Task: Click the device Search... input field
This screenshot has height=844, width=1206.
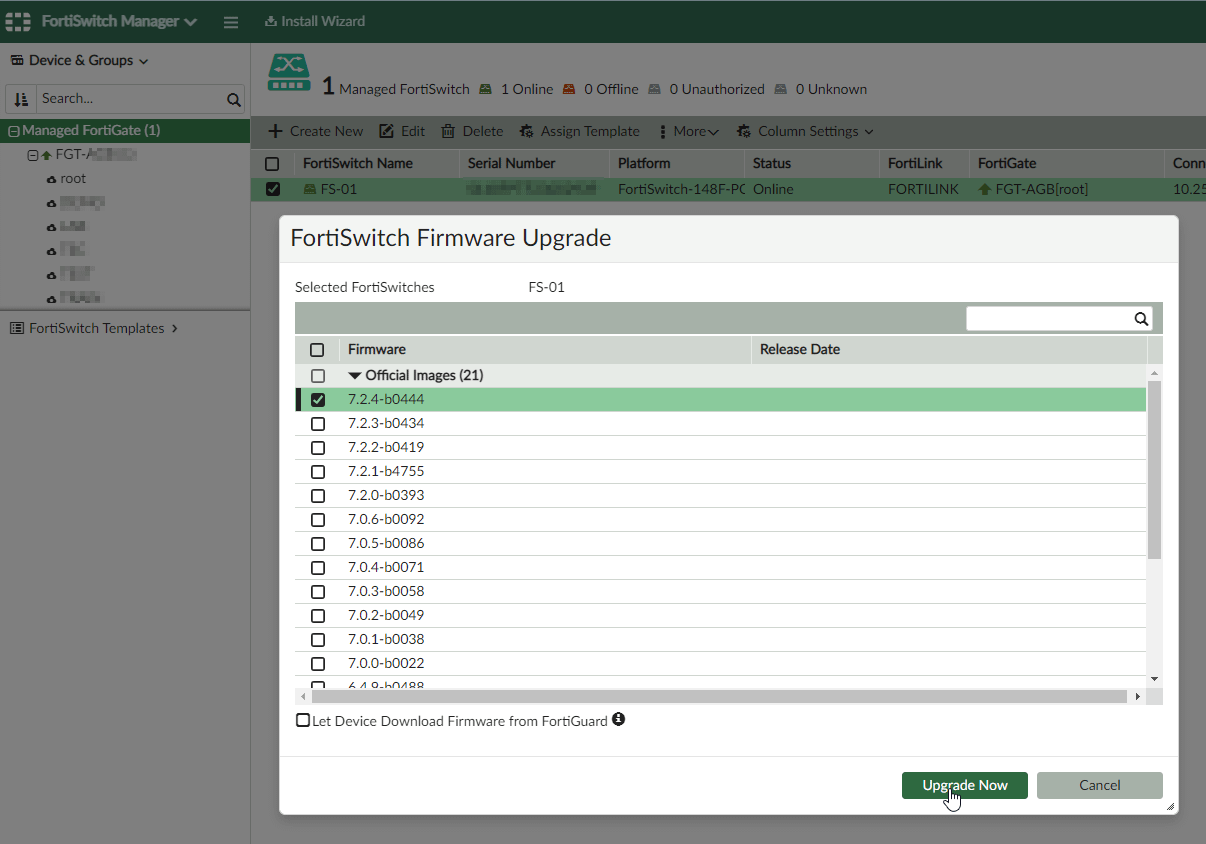Action: 130,99
